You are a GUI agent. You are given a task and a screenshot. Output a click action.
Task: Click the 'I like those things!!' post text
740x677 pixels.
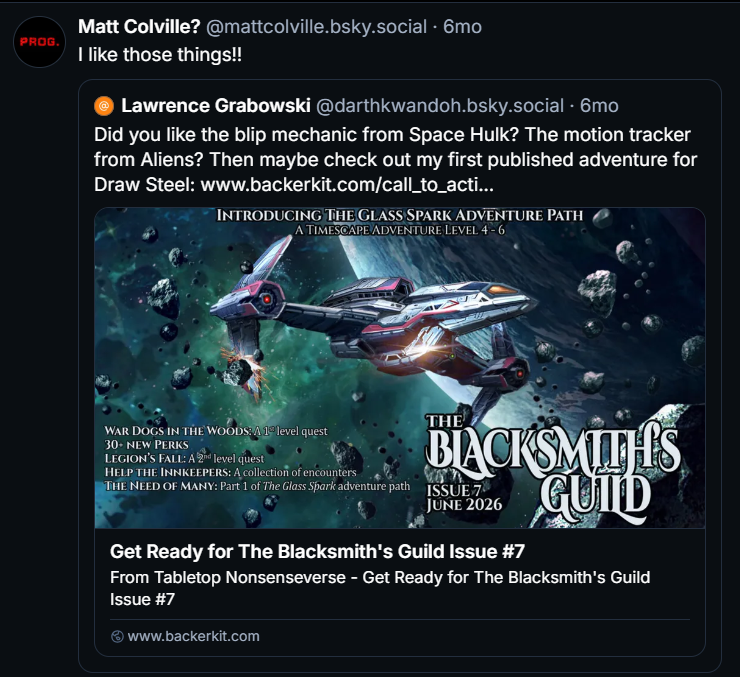(x=160, y=54)
